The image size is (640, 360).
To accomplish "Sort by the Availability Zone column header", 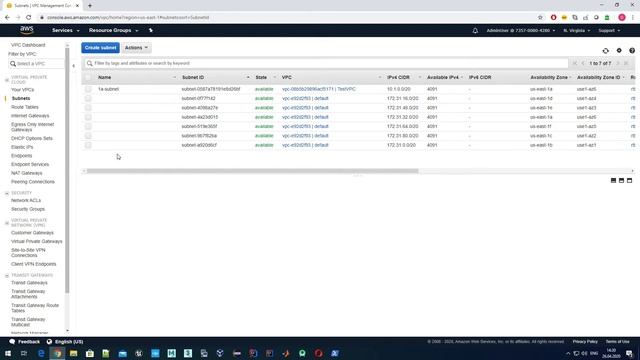I will coord(549,77).
